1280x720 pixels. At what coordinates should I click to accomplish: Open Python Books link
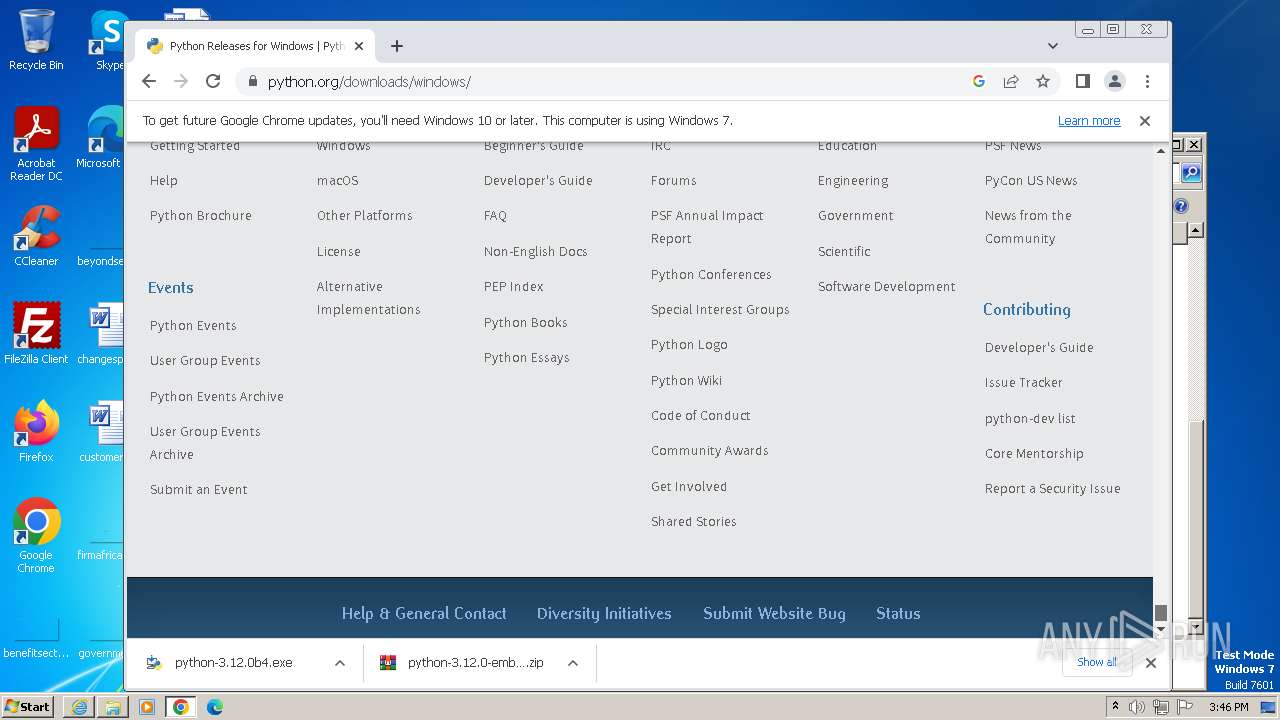(526, 323)
